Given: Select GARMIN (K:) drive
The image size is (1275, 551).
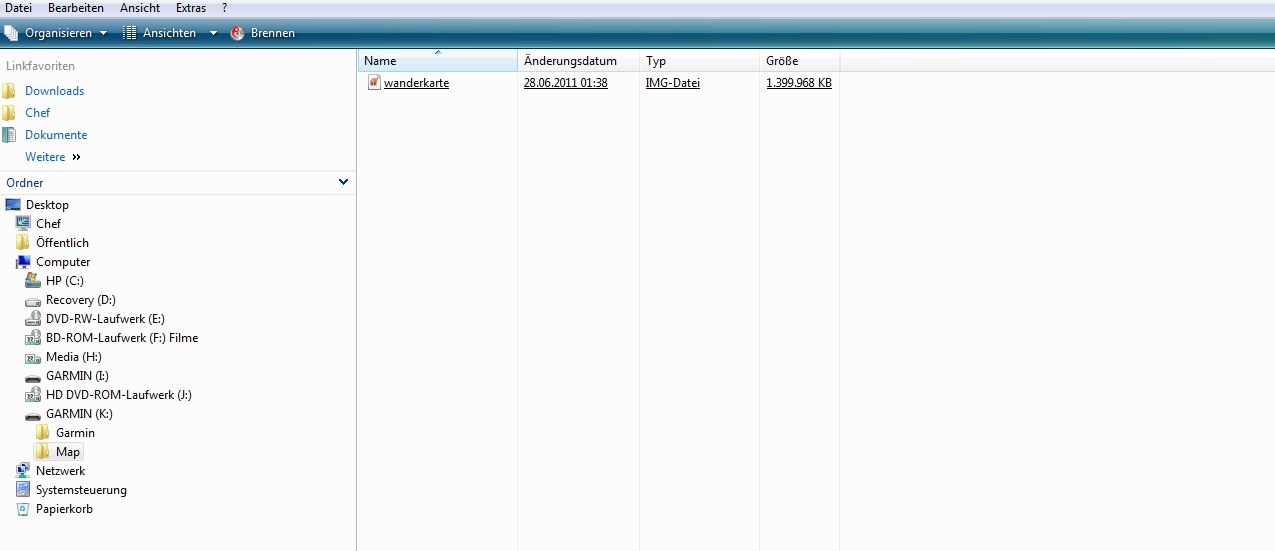Looking at the screenshot, I should tap(79, 414).
